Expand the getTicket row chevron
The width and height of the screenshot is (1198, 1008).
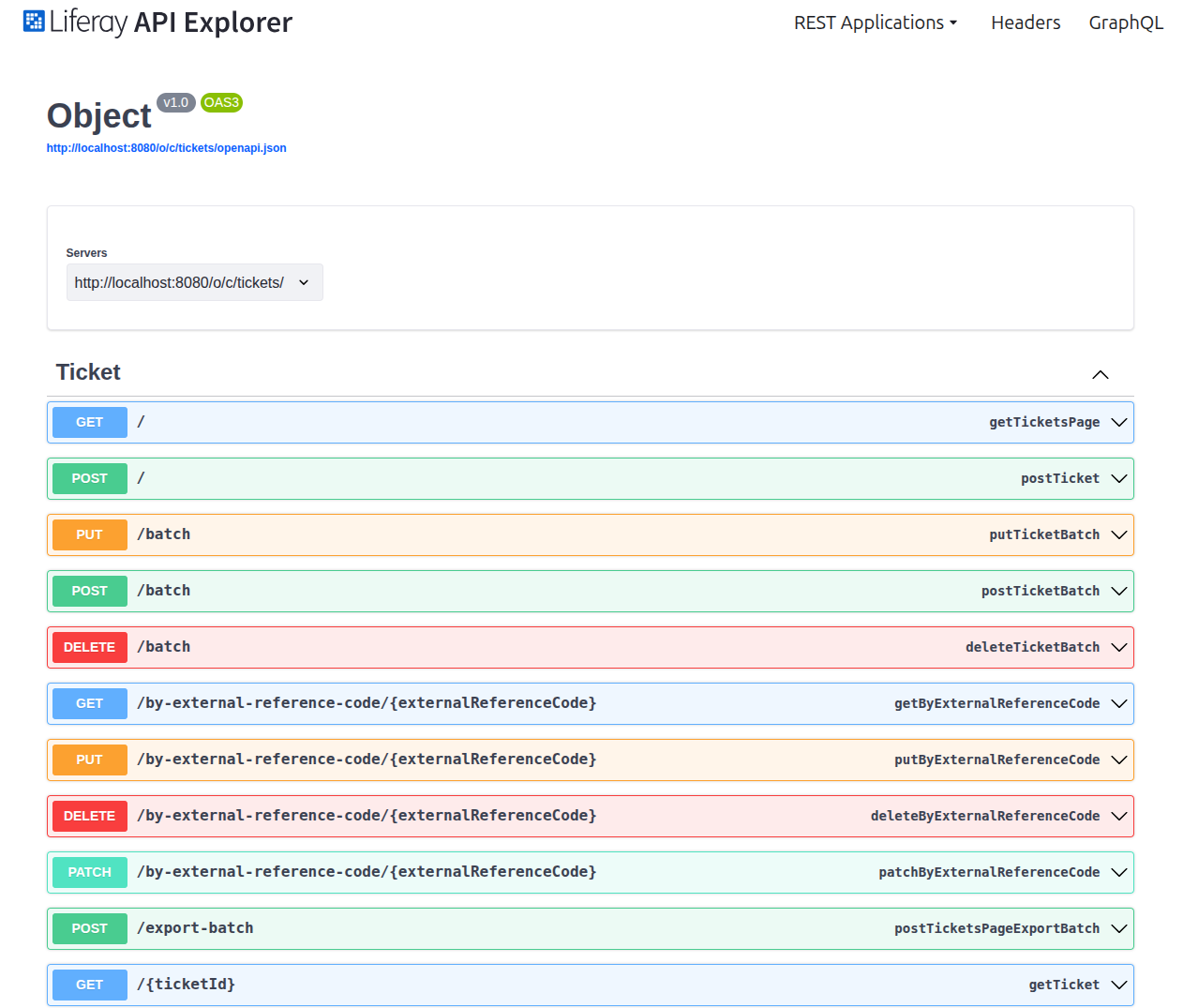[x=1118, y=985]
